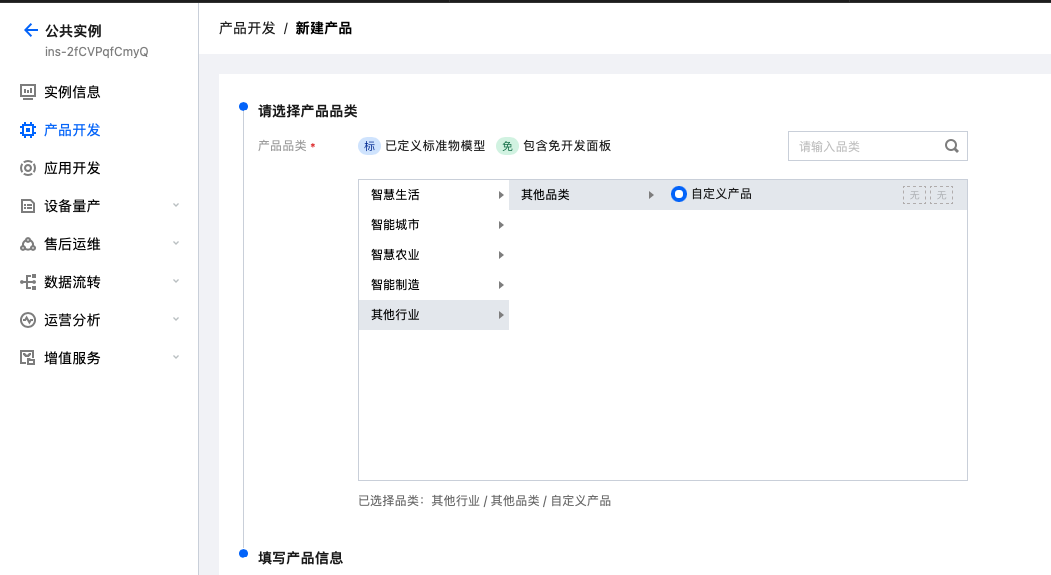This screenshot has height=575, width=1051.
Task: Click the 产品开发 breadcrumb link
Action: (x=247, y=28)
